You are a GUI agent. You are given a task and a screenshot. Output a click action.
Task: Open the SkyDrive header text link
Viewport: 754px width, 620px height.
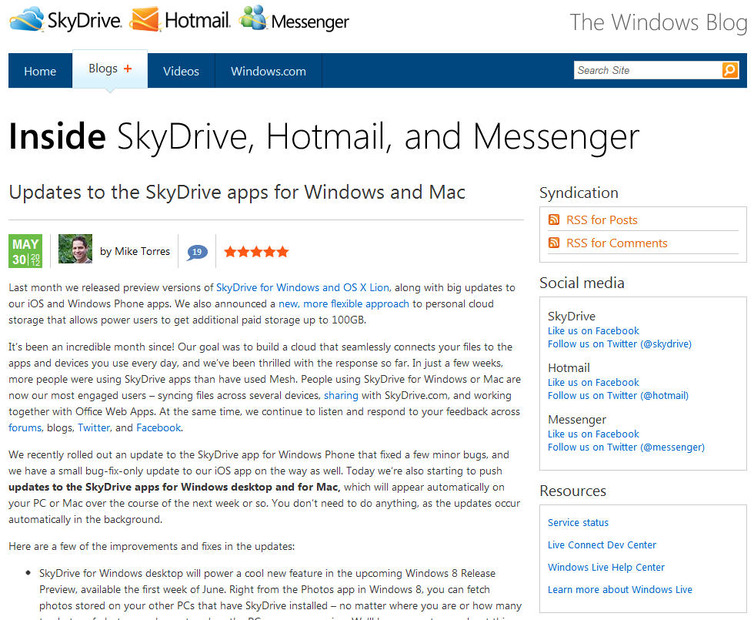point(84,21)
